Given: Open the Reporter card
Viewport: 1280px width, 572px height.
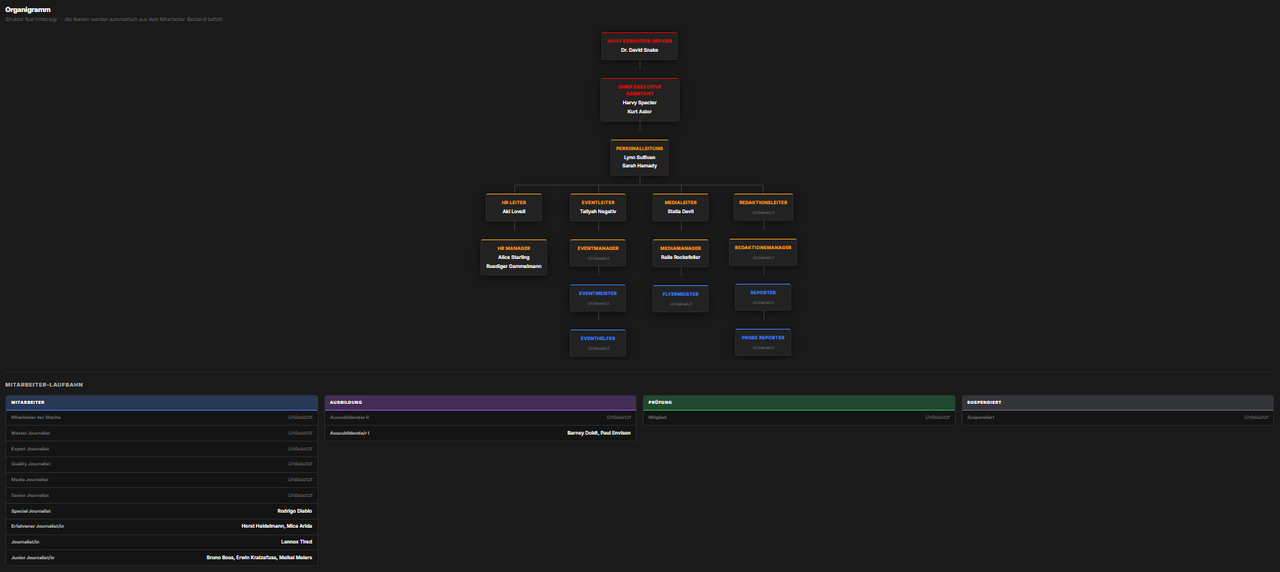Looking at the screenshot, I should pos(763,298).
